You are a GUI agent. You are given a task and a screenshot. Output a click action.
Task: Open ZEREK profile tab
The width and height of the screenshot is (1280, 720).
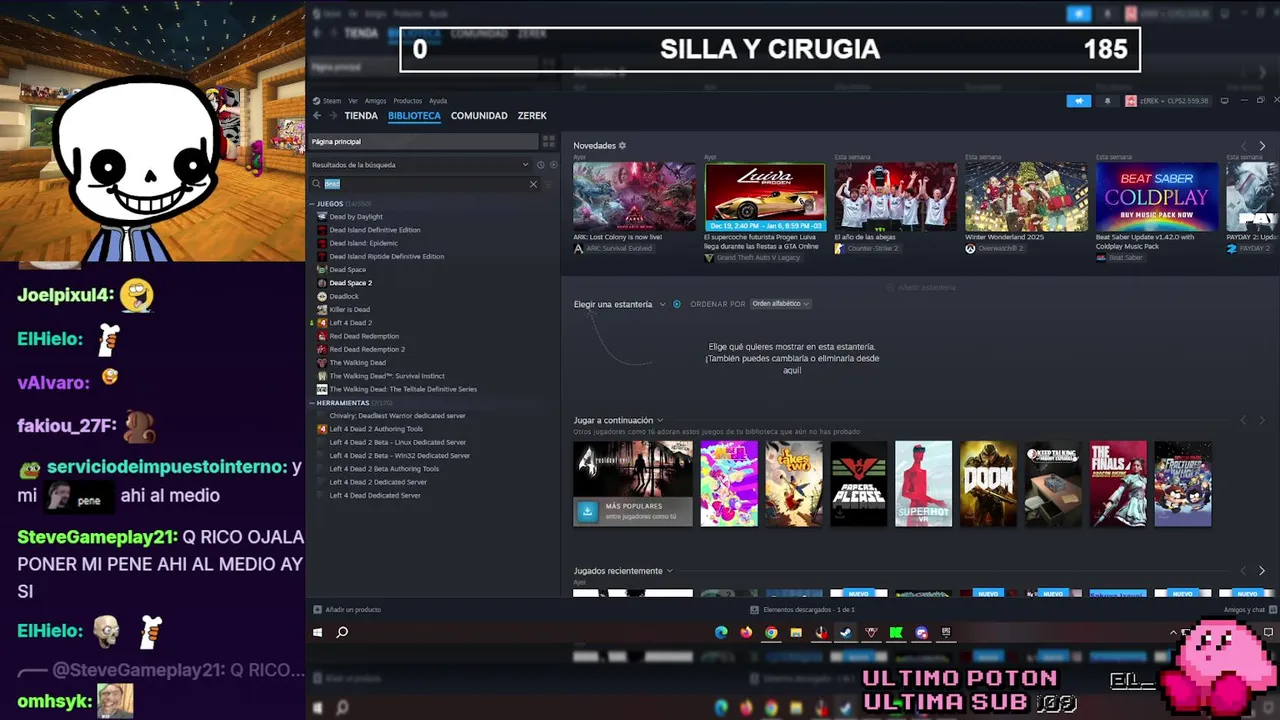pyautogui.click(x=532, y=116)
